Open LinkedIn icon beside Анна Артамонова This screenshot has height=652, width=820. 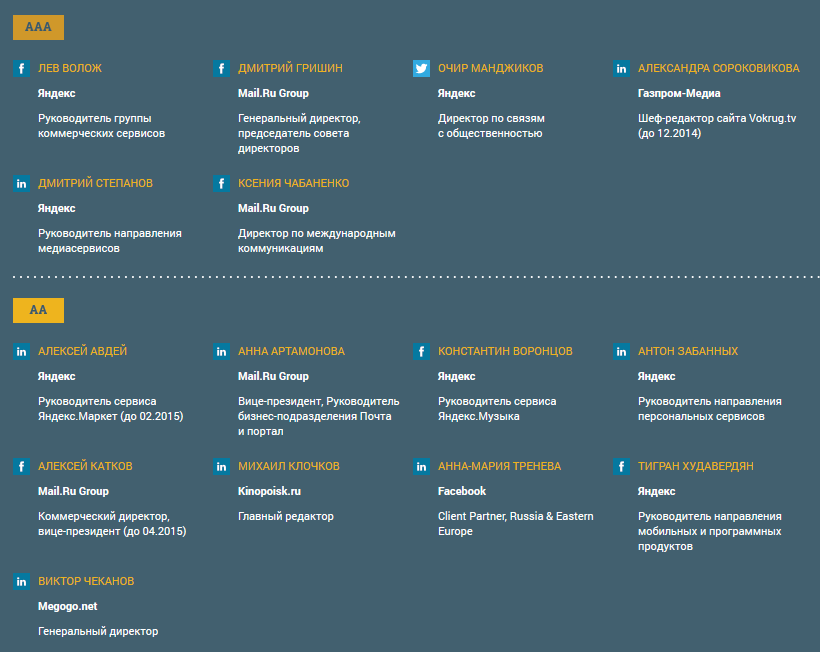pyautogui.click(x=221, y=351)
